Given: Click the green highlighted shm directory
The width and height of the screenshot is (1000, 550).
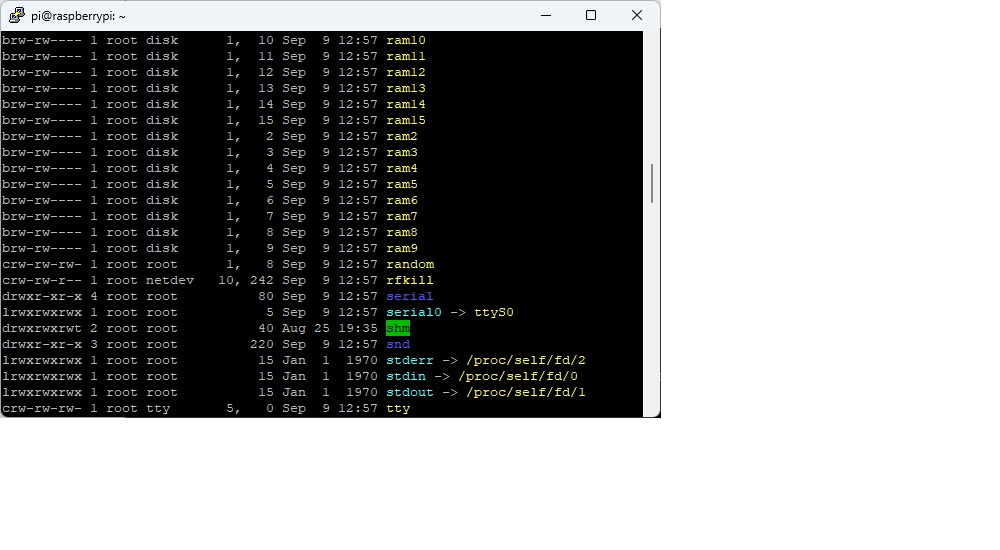Looking at the screenshot, I should pyautogui.click(x=398, y=328).
